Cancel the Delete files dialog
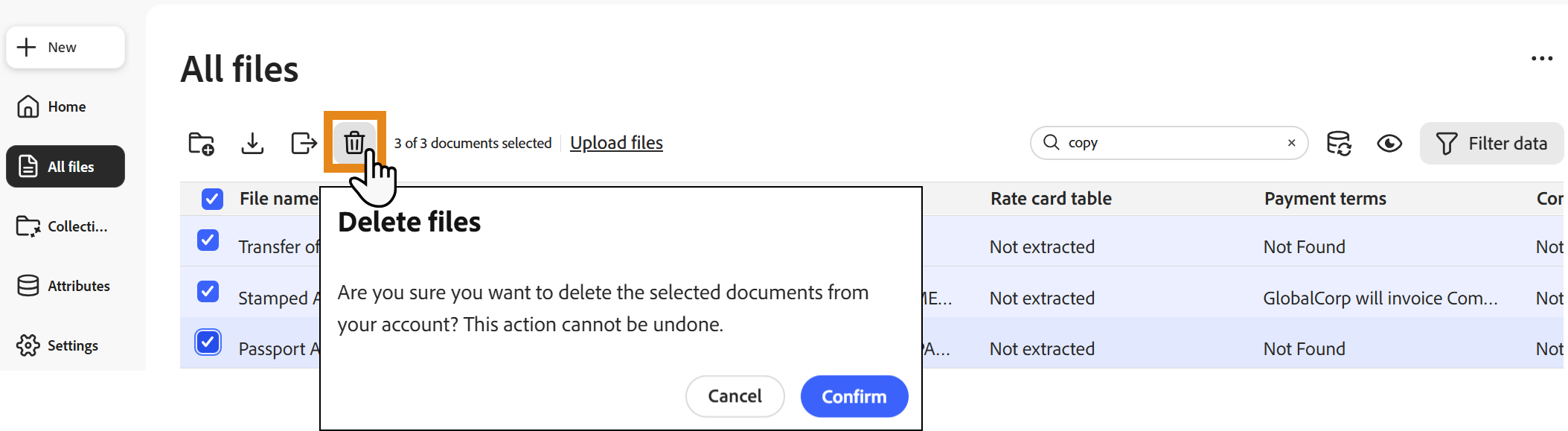Screen dimensions: 1568x431 pyautogui.click(x=735, y=396)
